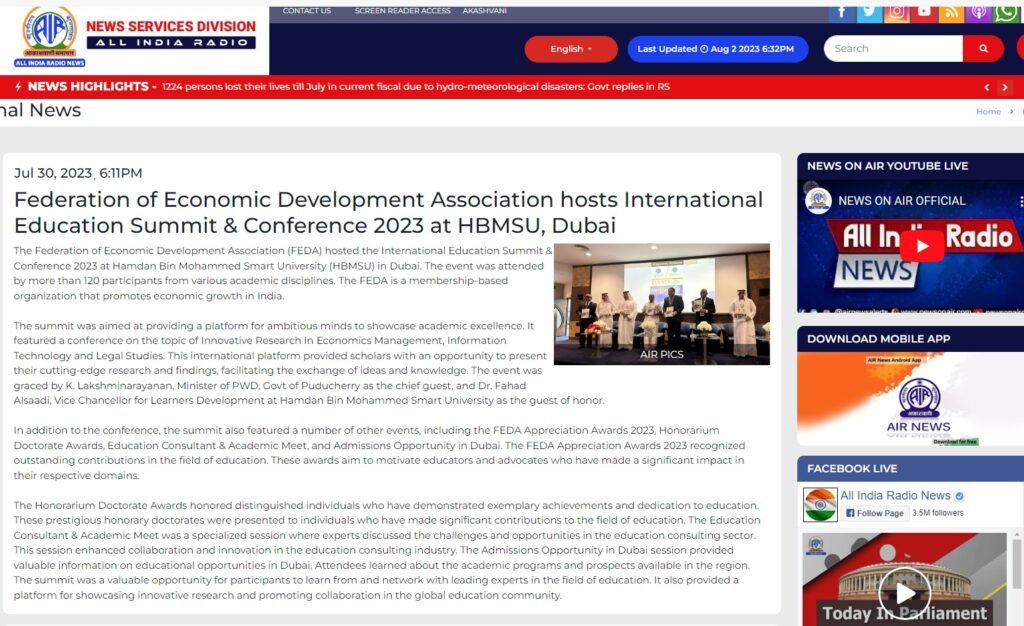Play the All India Radio YouTube video
This screenshot has width=1024, height=626.
(921, 246)
